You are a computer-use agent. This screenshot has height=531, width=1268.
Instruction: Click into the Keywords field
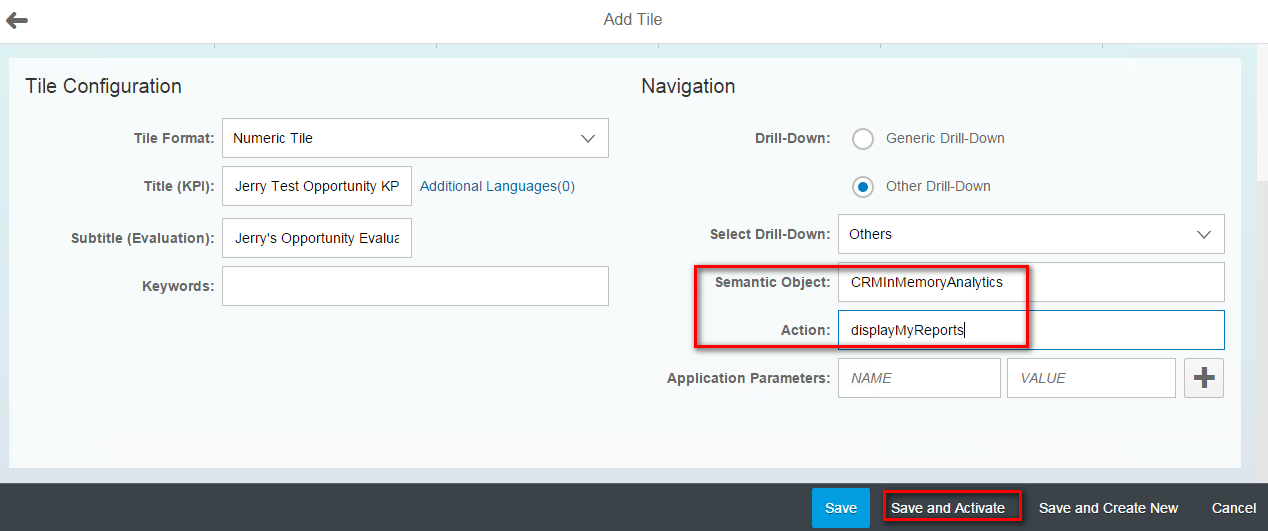coord(415,286)
